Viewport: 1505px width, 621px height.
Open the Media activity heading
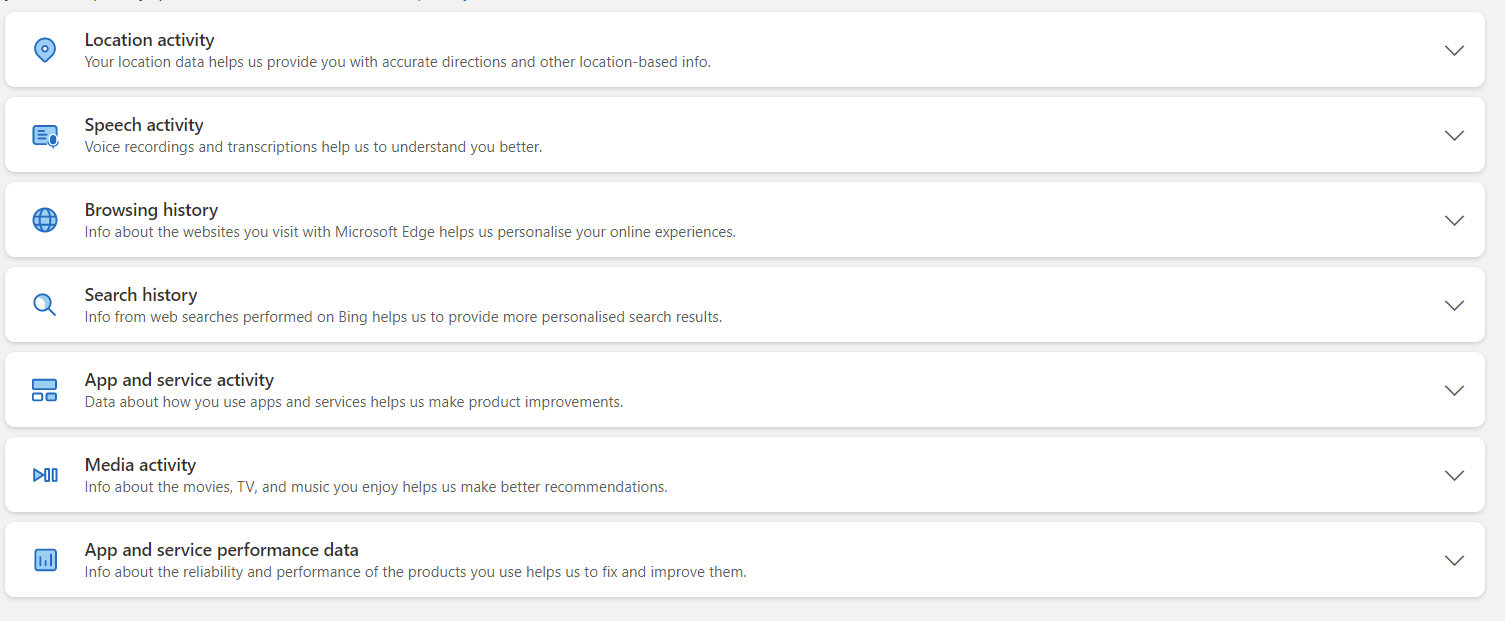pyautogui.click(x=140, y=465)
